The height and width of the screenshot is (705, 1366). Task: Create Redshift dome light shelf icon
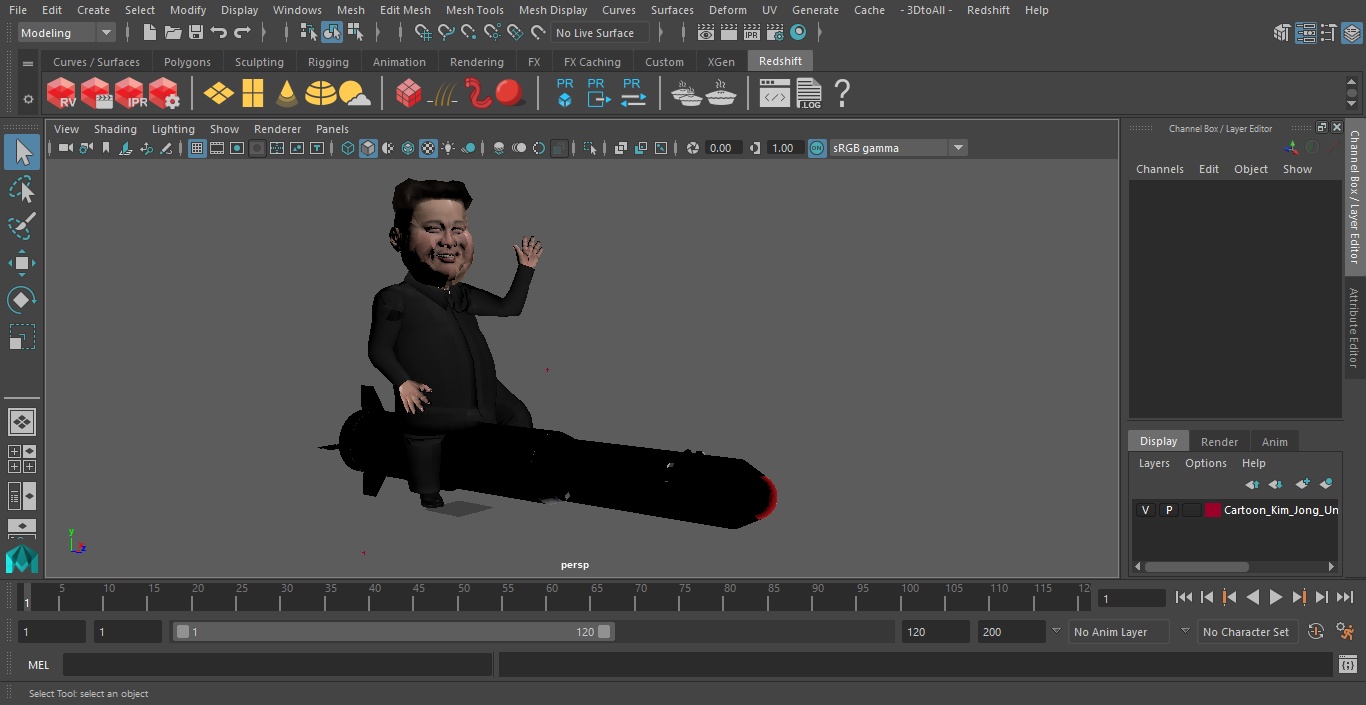321,94
